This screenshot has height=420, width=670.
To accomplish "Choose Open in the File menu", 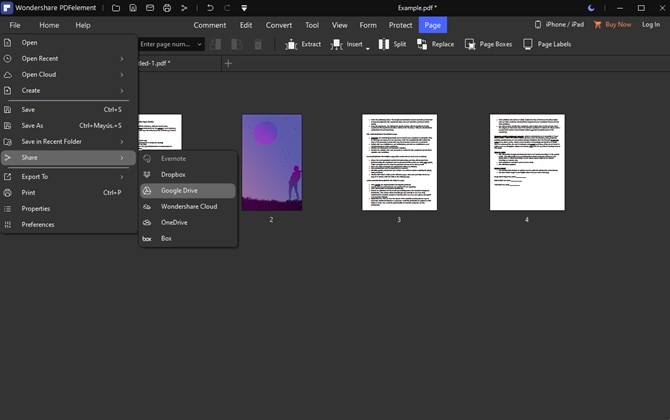I will pyautogui.click(x=68, y=43).
